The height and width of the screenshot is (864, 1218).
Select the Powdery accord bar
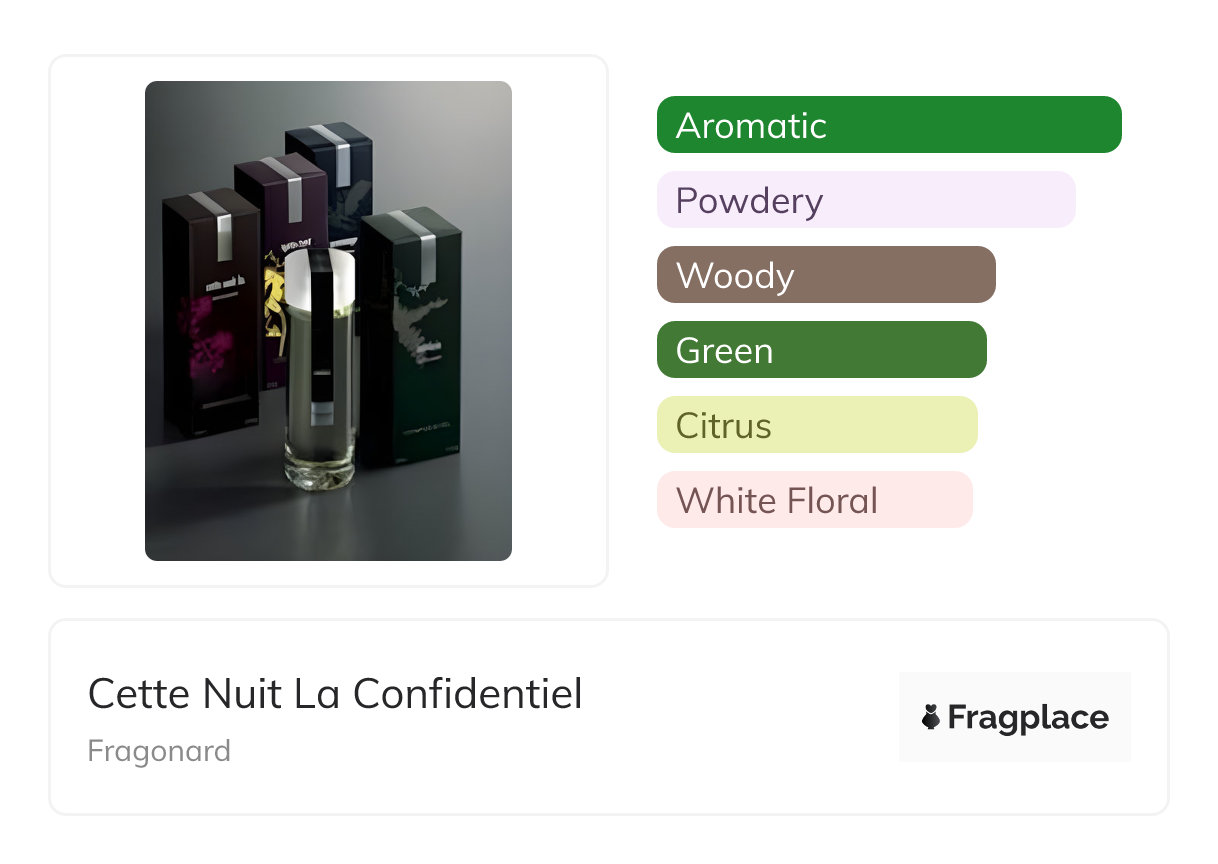[866, 200]
